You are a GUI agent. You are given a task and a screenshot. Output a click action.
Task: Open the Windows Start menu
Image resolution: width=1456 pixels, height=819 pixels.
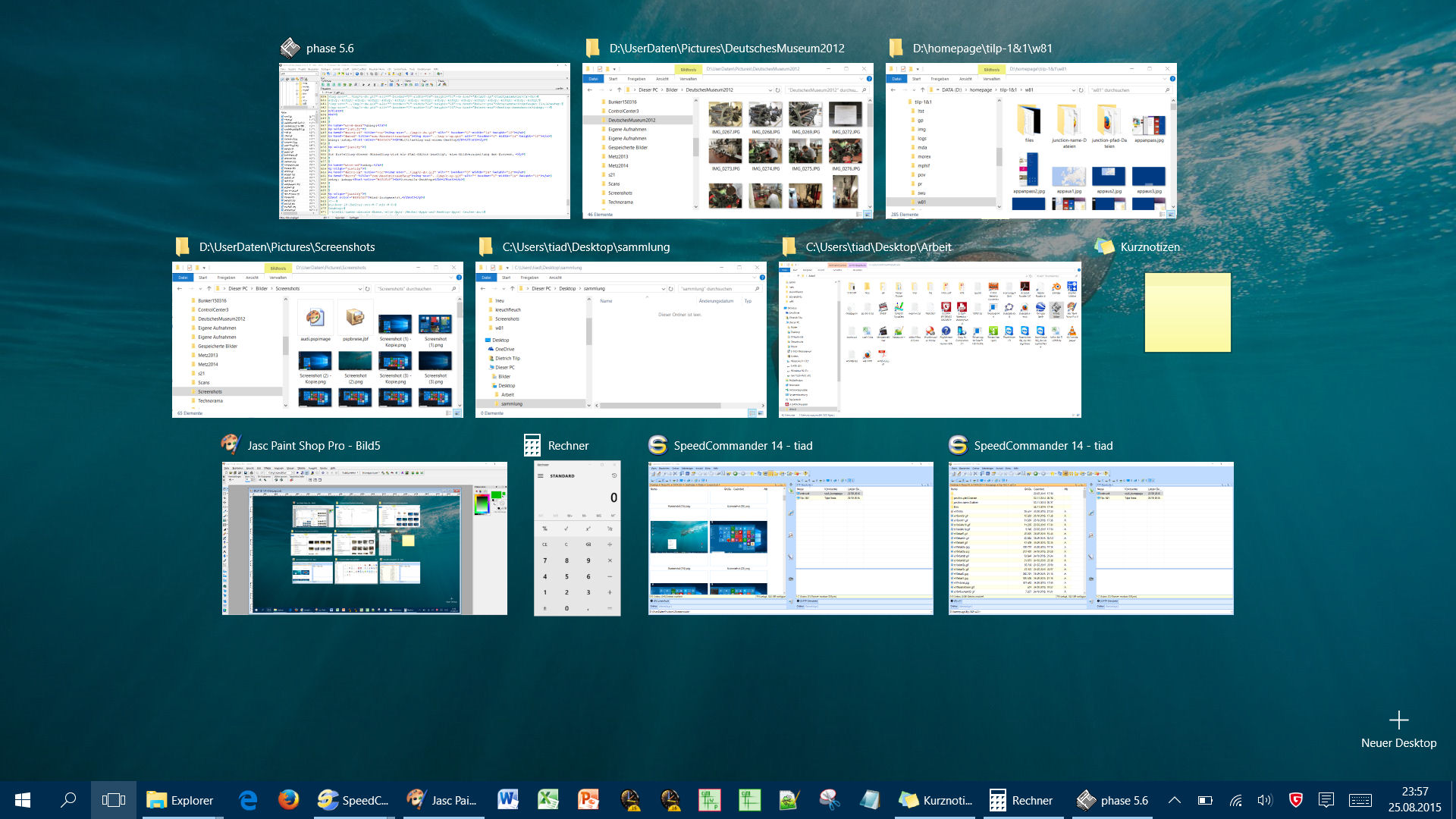pyautogui.click(x=23, y=800)
